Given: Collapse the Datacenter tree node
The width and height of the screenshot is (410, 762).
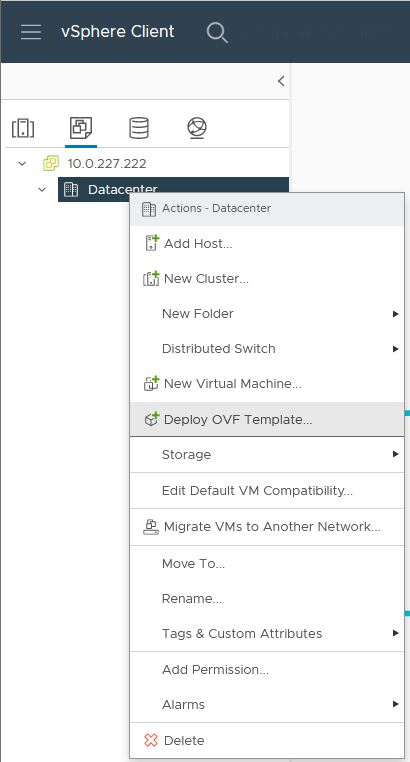Looking at the screenshot, I should (42, 190).
